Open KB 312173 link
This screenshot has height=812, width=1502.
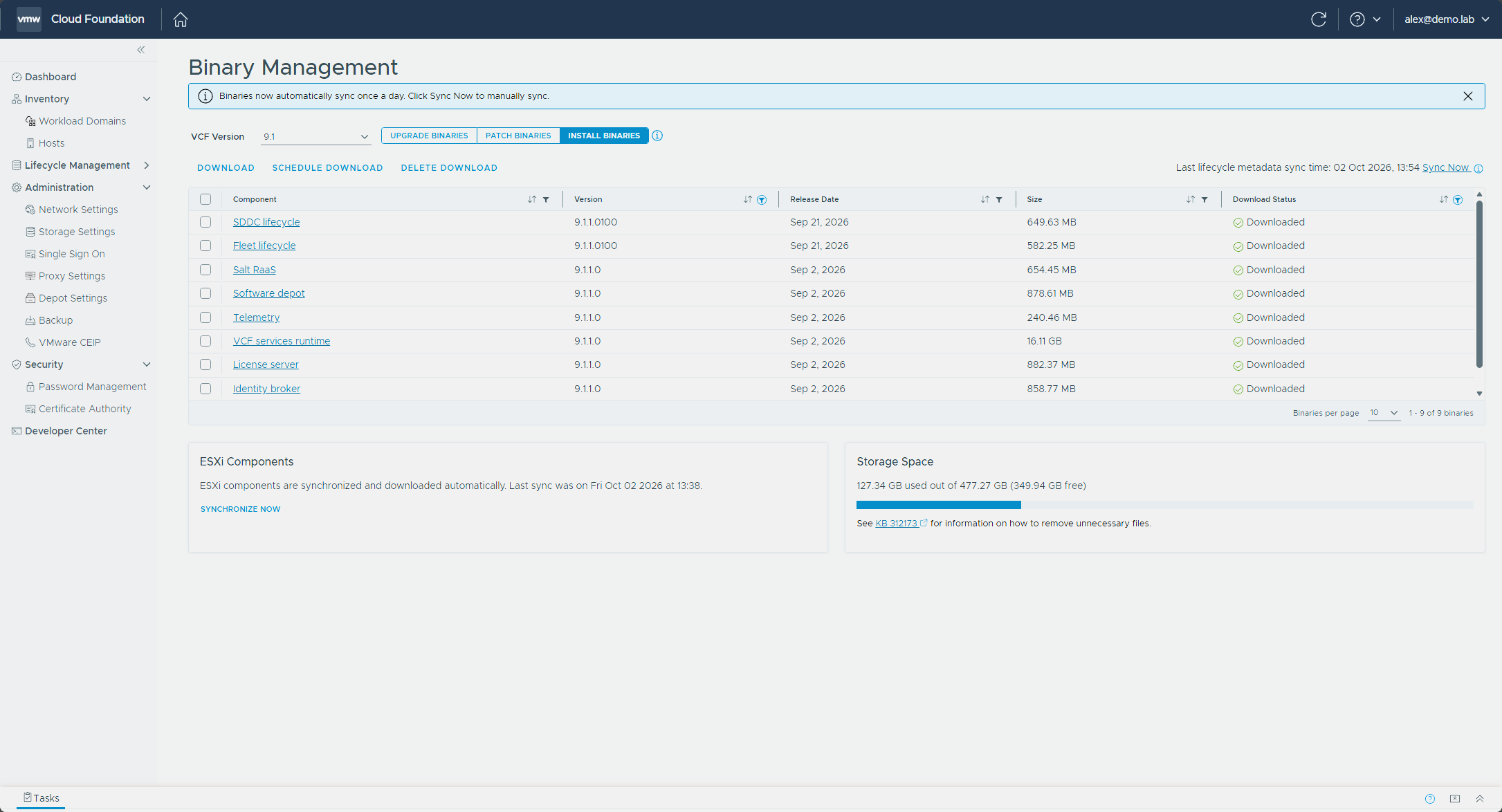[x=901, y=524]
